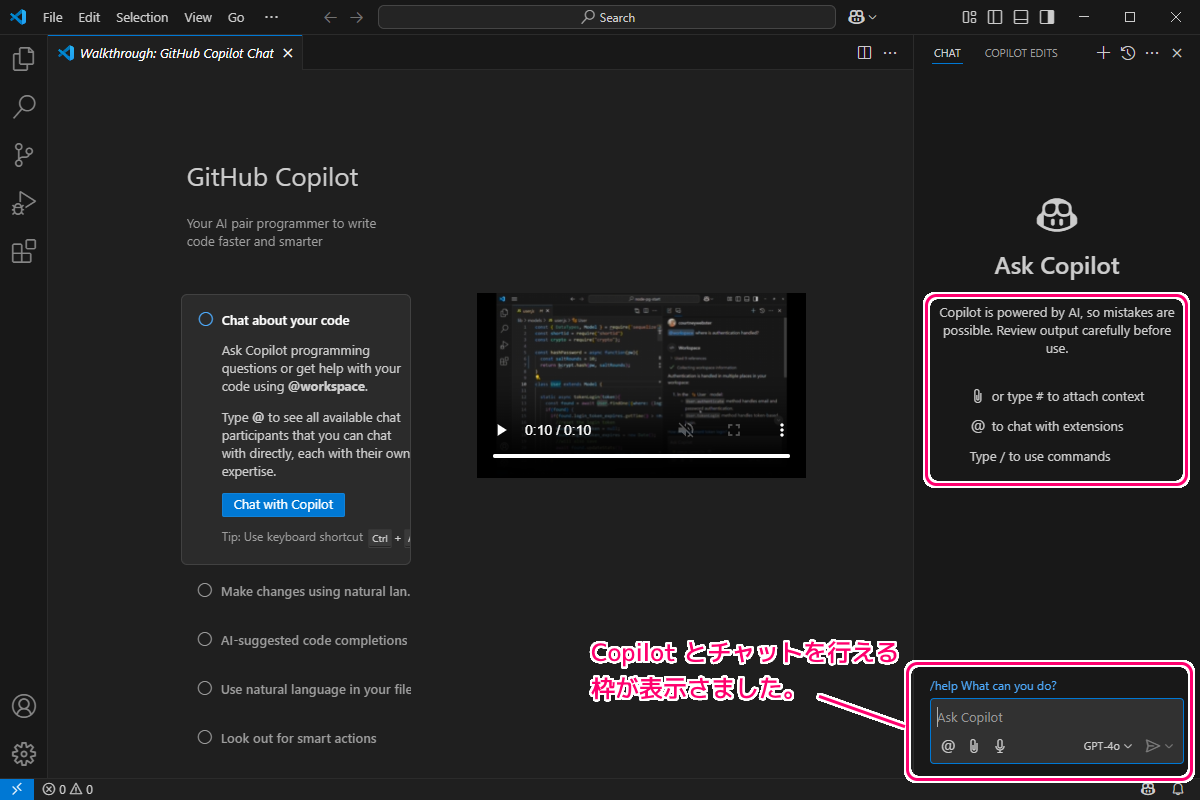Open the Copilot icon in the status bar
This screenshot has height=800, width=1200.
coord(1150,789)
